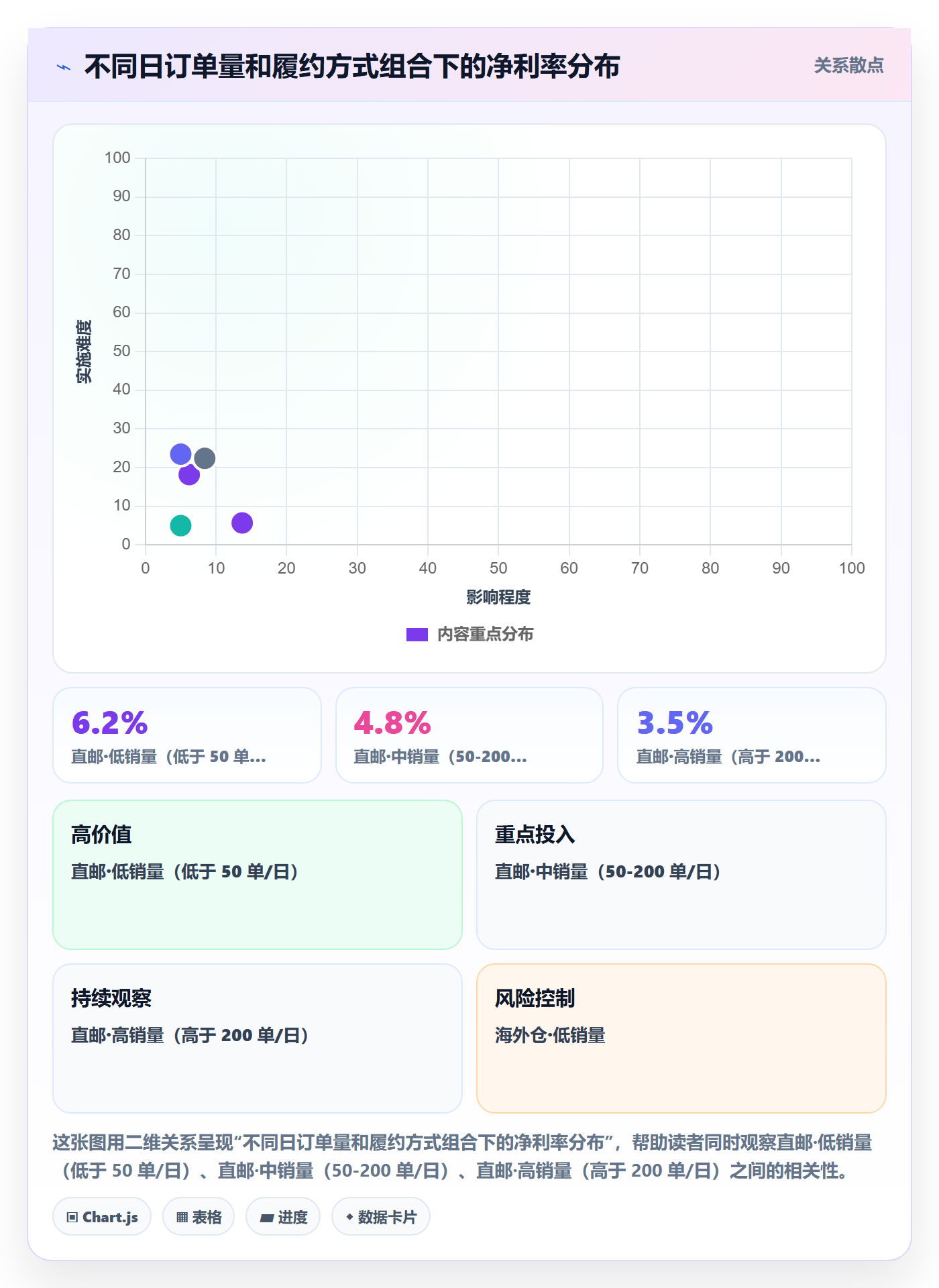Click the grid icon in the 表格 chip
The image size is (939, 1288).
click(x=182, y=1217)
